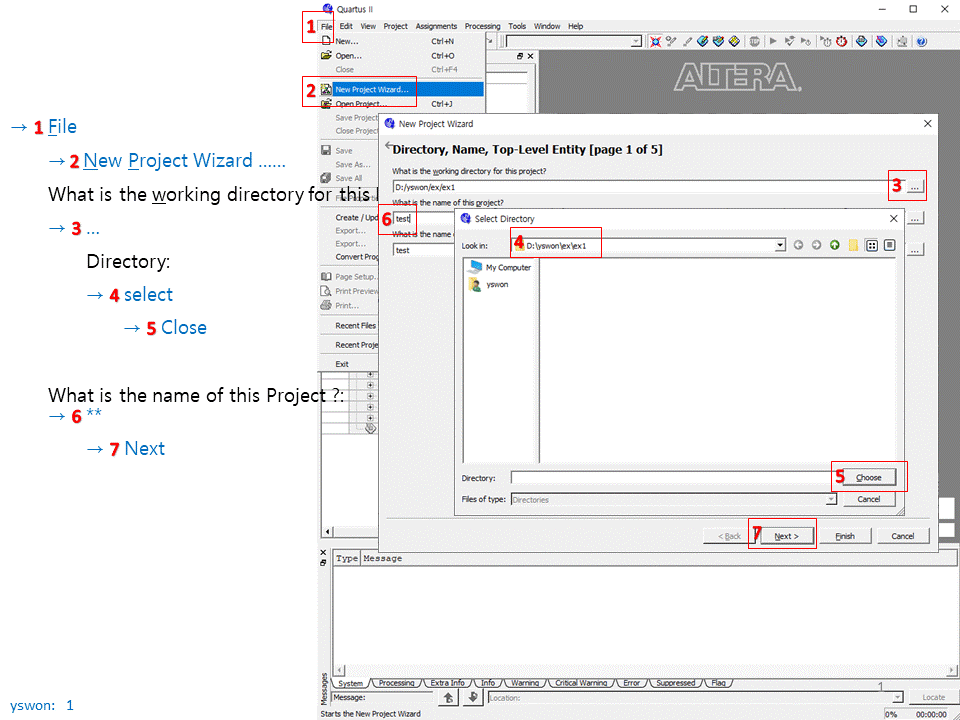Click the red stopwatch toolbar icon

pyautogui.click(x=842, y=42)
